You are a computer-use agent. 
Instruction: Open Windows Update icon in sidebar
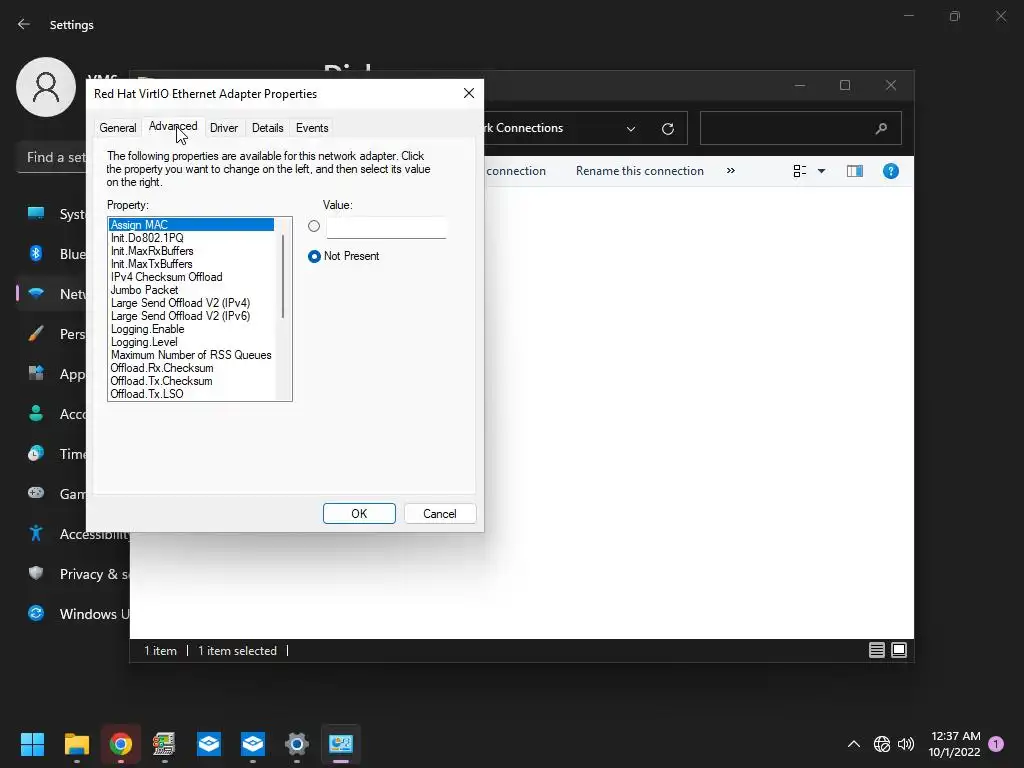[36, 613]
